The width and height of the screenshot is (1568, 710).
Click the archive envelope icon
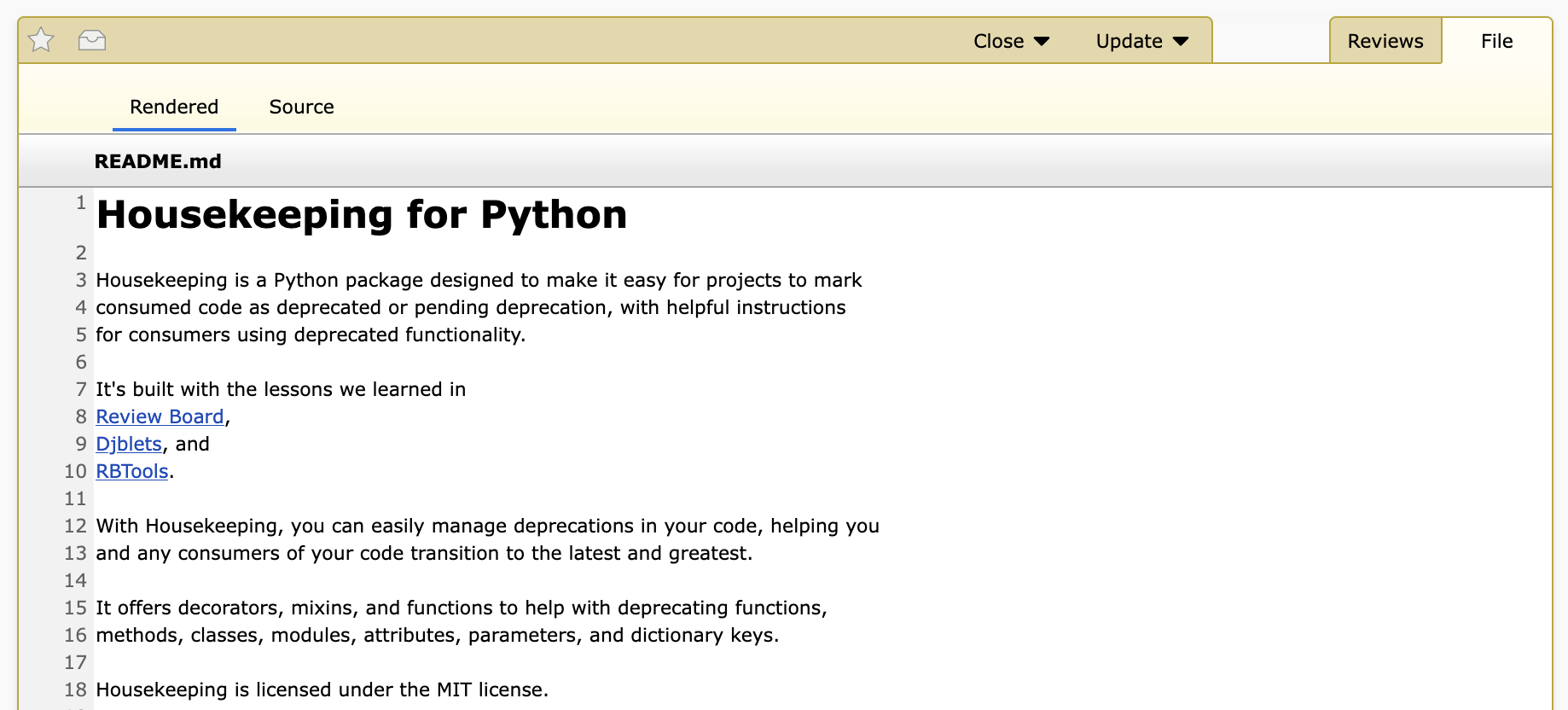92,40
